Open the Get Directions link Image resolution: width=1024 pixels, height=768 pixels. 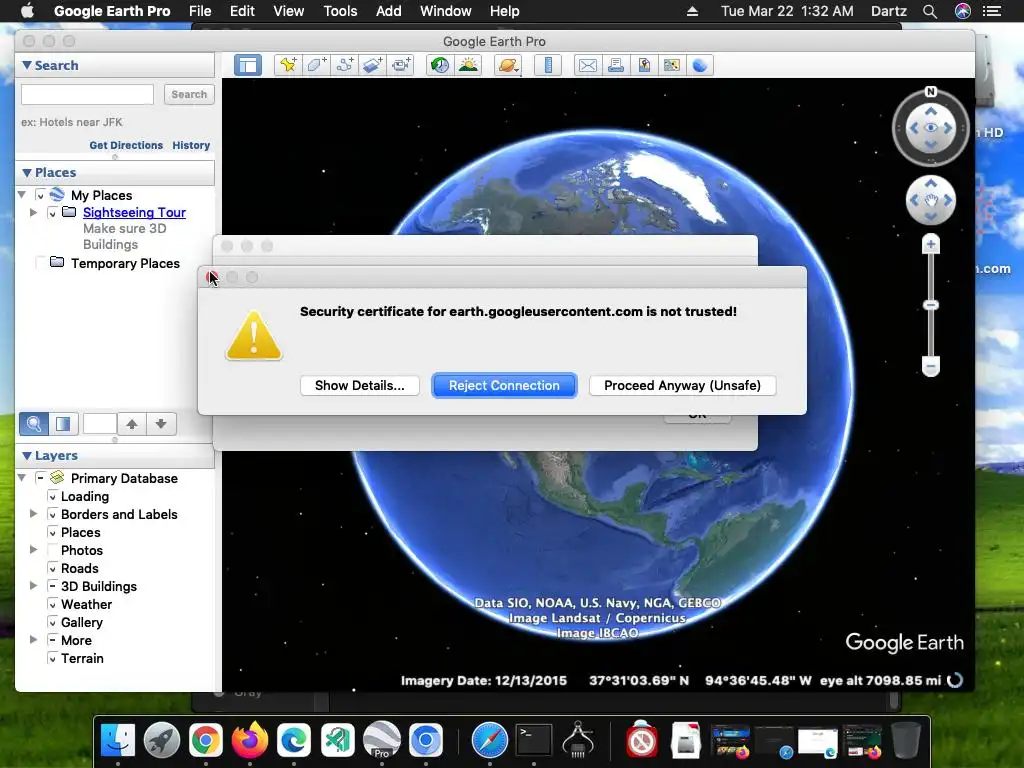126,145
